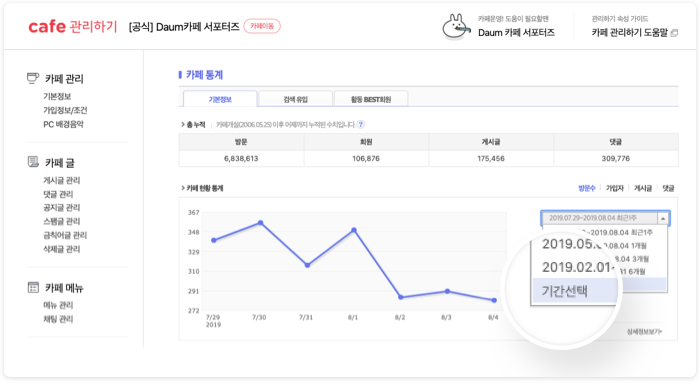
Task: Collapse the period dropdown arrow
Action: [663, 218]
